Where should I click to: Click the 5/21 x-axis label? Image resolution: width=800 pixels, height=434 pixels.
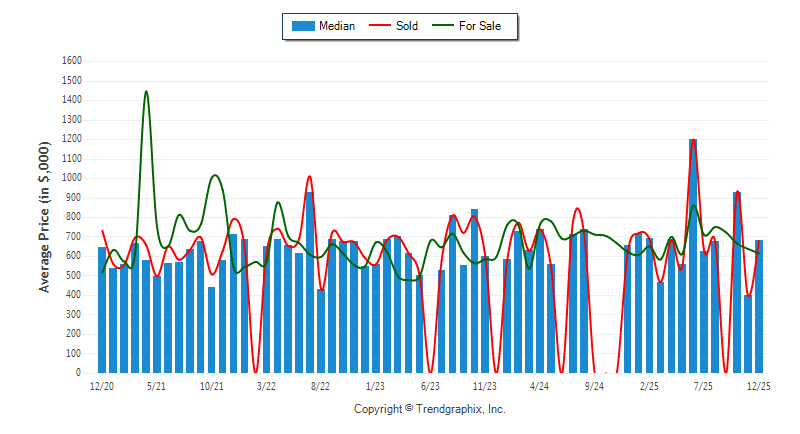pos(156,386)
